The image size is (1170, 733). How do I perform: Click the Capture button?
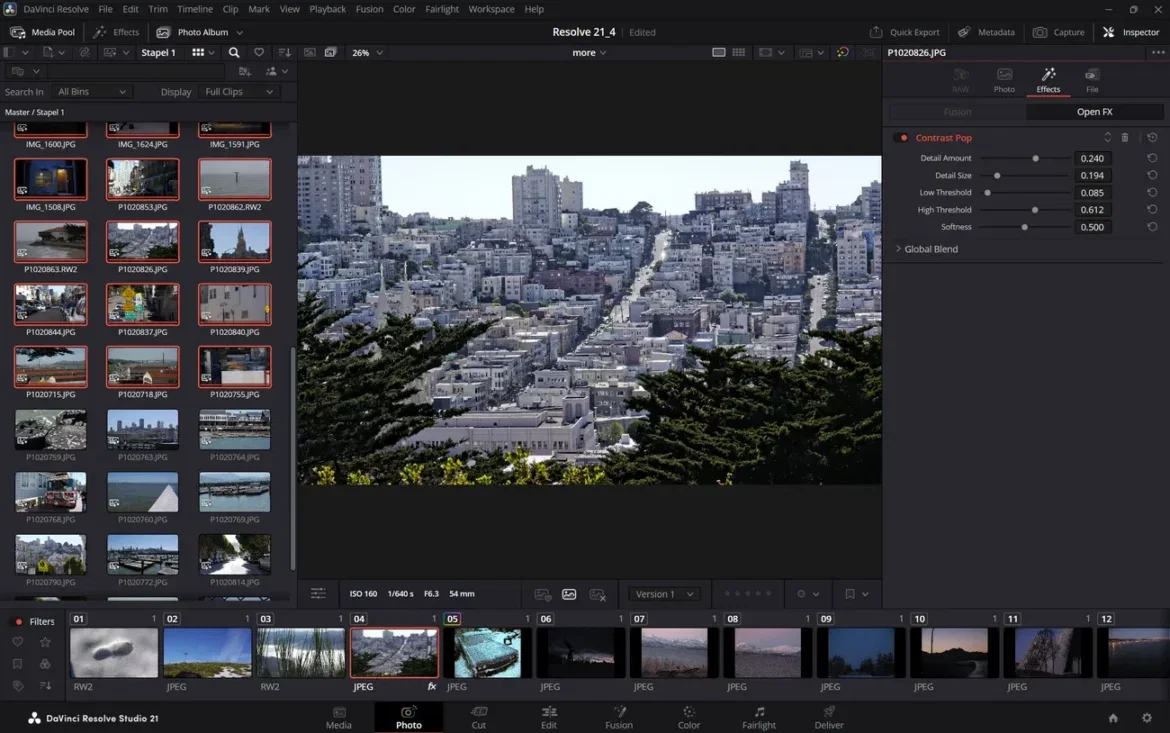coord(1058,32)
